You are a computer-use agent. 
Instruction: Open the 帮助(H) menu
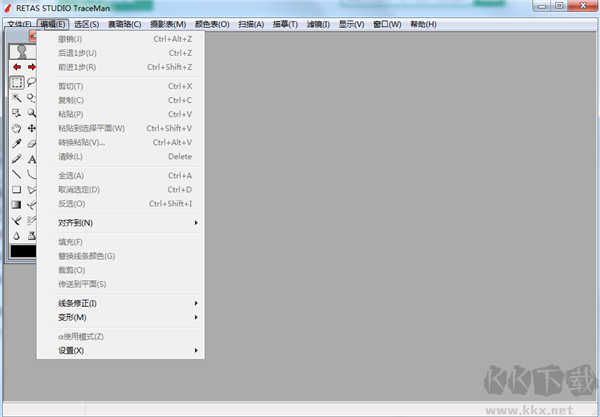coord(423,24)
